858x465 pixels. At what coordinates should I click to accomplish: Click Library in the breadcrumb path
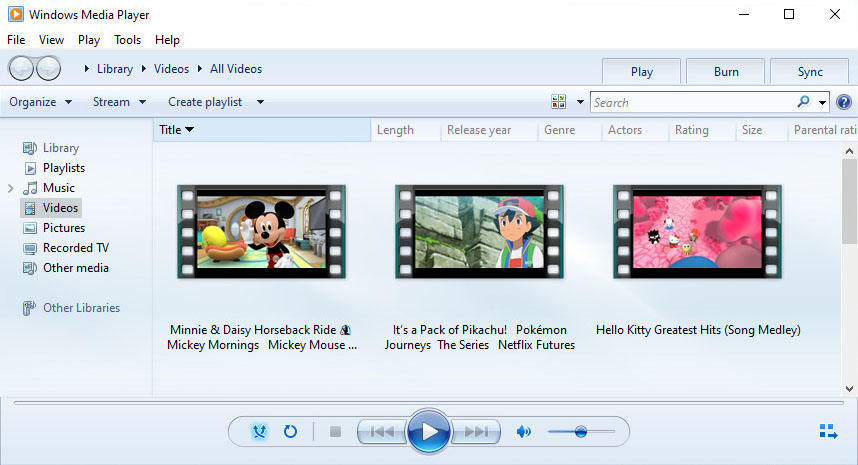115,69
